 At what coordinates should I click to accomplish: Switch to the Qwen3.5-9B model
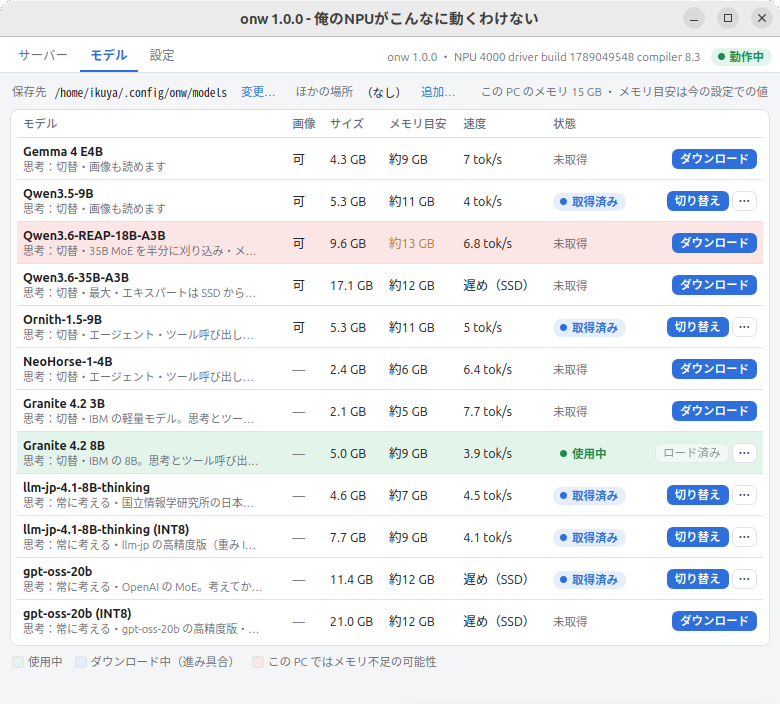[x=697, y=201]
